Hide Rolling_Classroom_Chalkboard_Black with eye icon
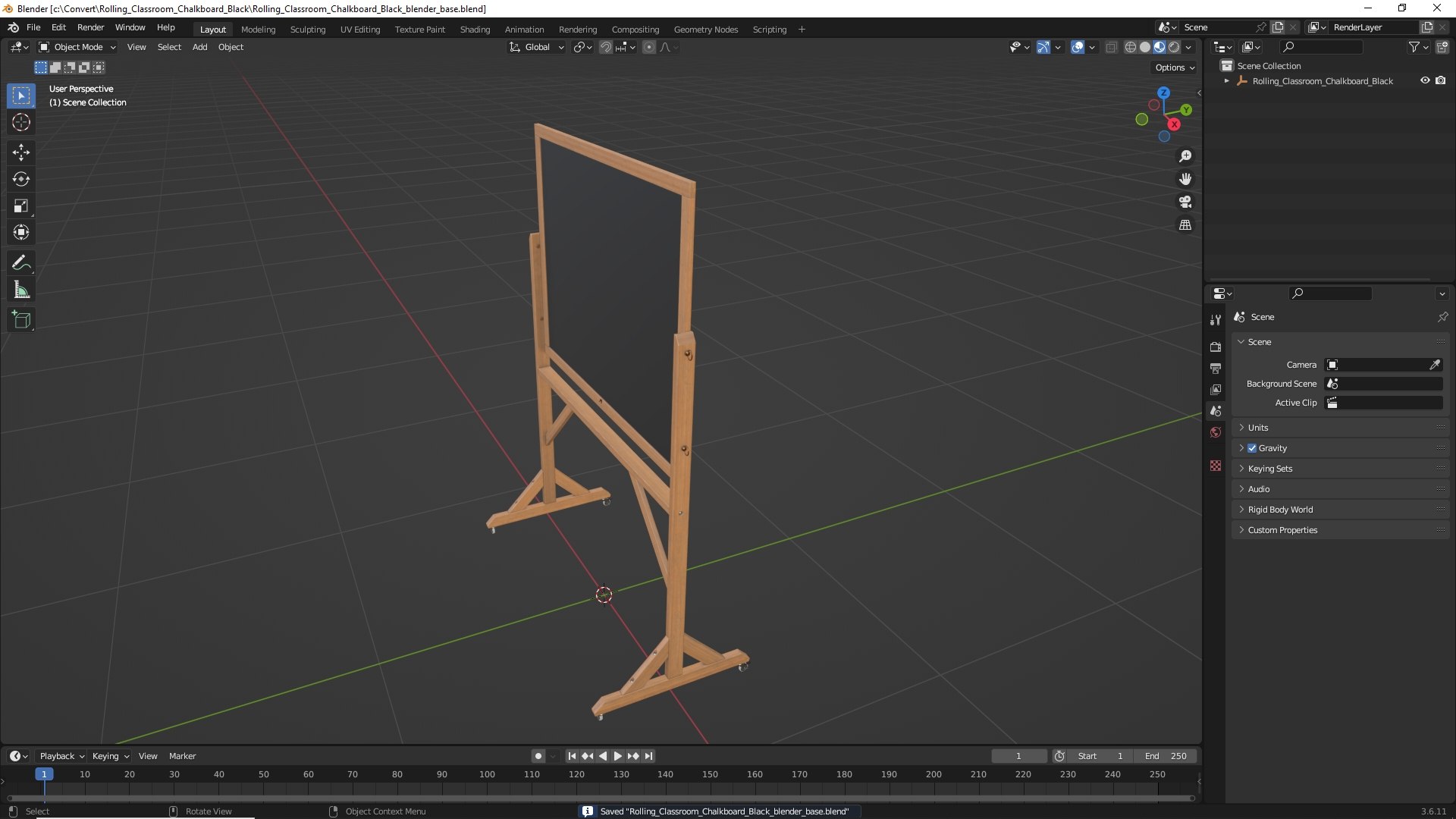 click(1425, 80)
